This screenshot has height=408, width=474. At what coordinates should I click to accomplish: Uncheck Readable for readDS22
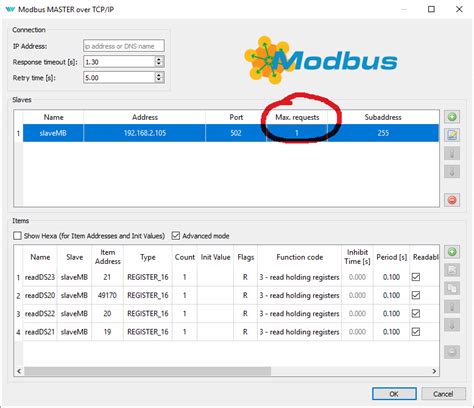click(416, 314)
